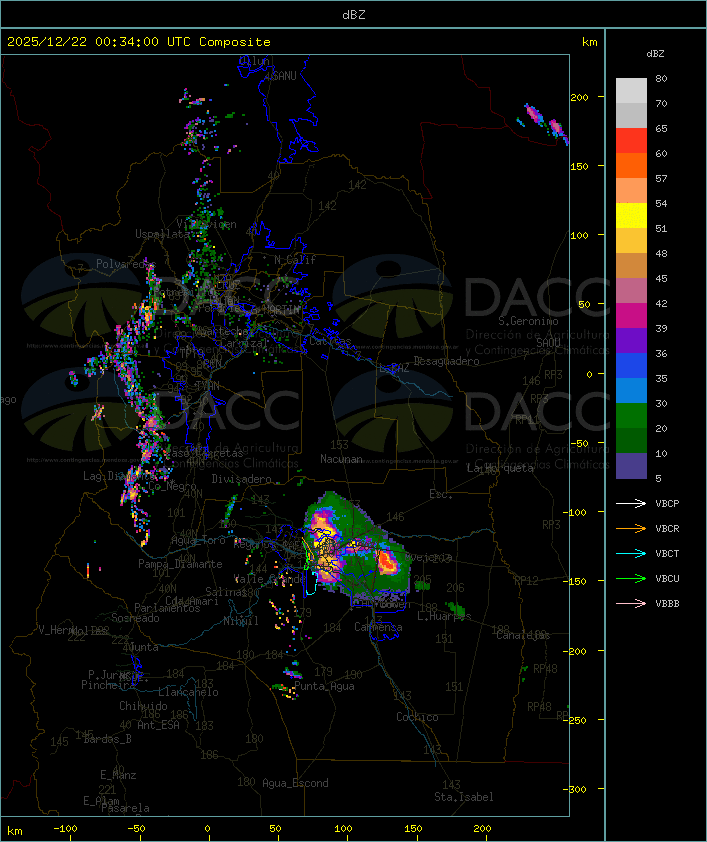Click the Pincheira map label

pos(108,685)
